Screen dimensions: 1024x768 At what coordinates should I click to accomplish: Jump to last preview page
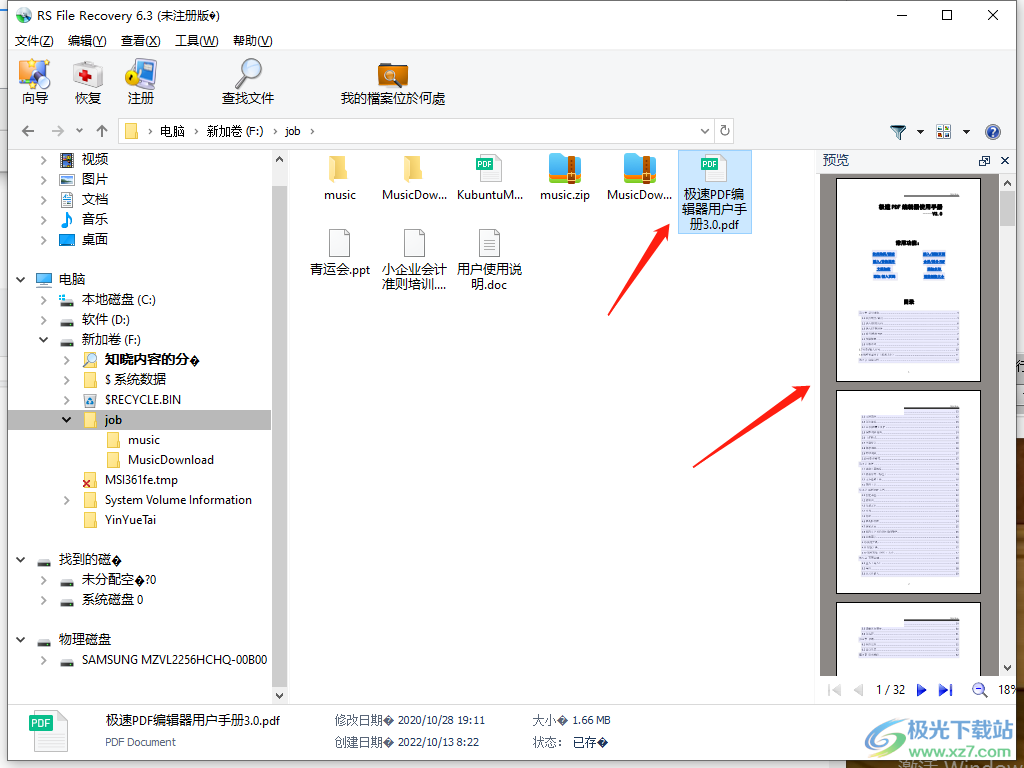(x=945, y=690)
